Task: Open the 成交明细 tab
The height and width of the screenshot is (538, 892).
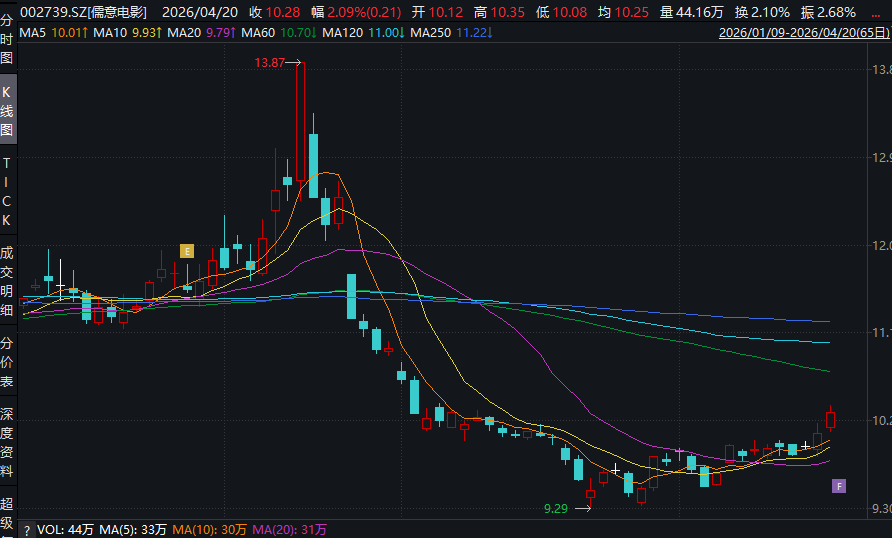Action: tap(7, 281)
